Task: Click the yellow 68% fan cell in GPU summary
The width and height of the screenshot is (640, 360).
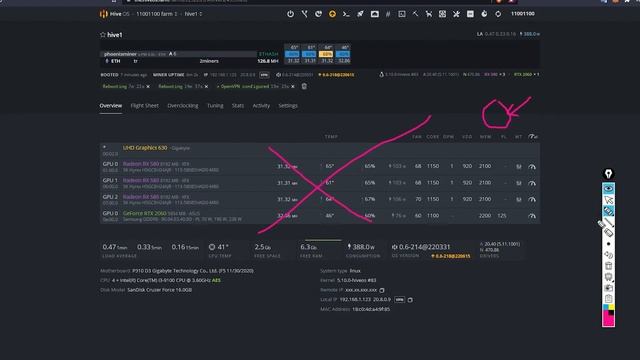Action: click(326, 54)
